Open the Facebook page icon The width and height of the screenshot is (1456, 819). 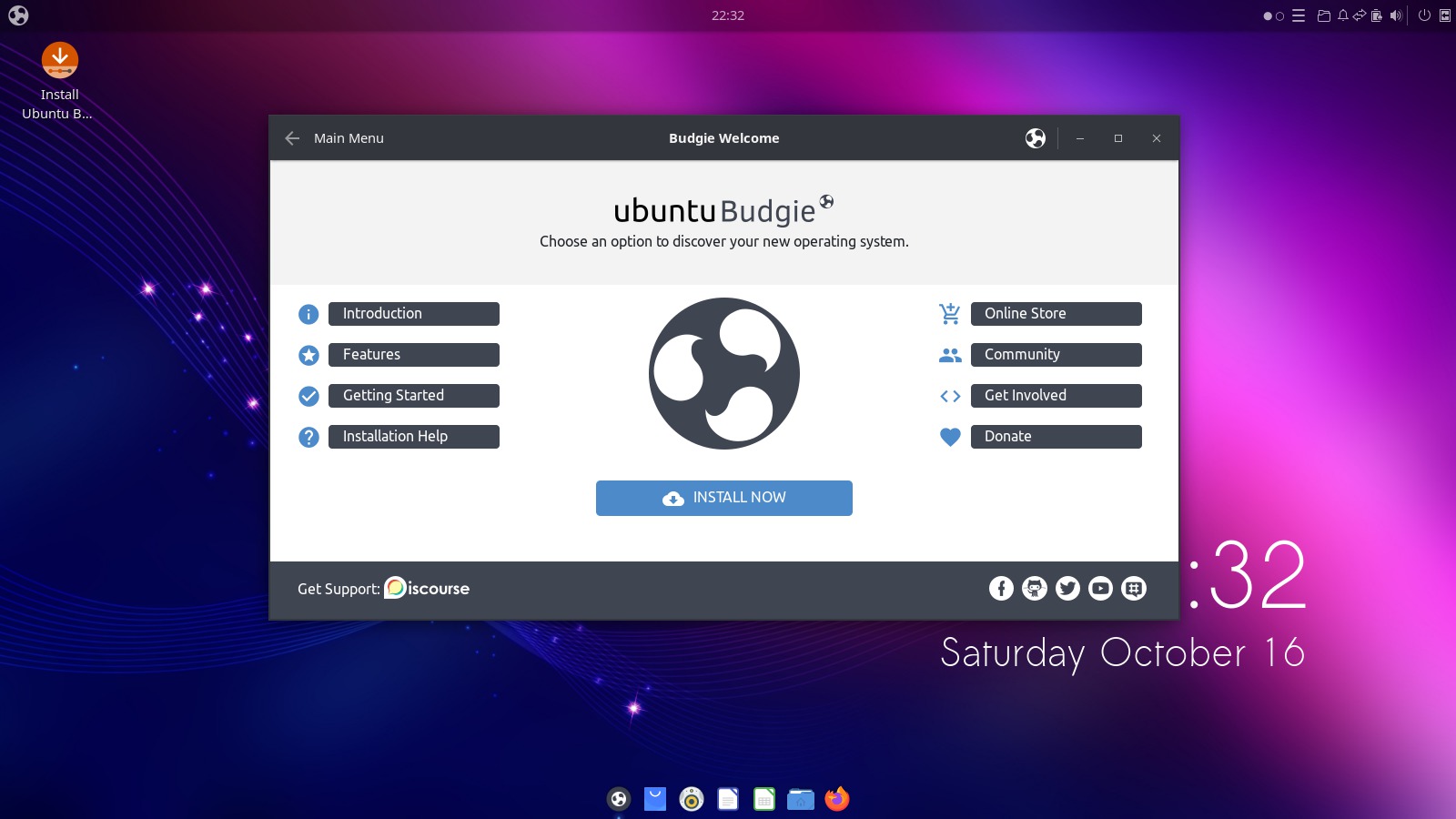click(x=1001, y=589)
